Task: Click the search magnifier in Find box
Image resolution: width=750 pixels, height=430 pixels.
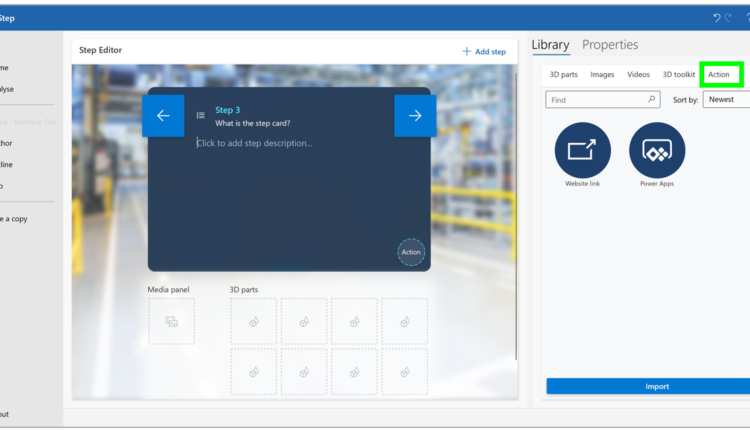Action: (x=652, y=100)
